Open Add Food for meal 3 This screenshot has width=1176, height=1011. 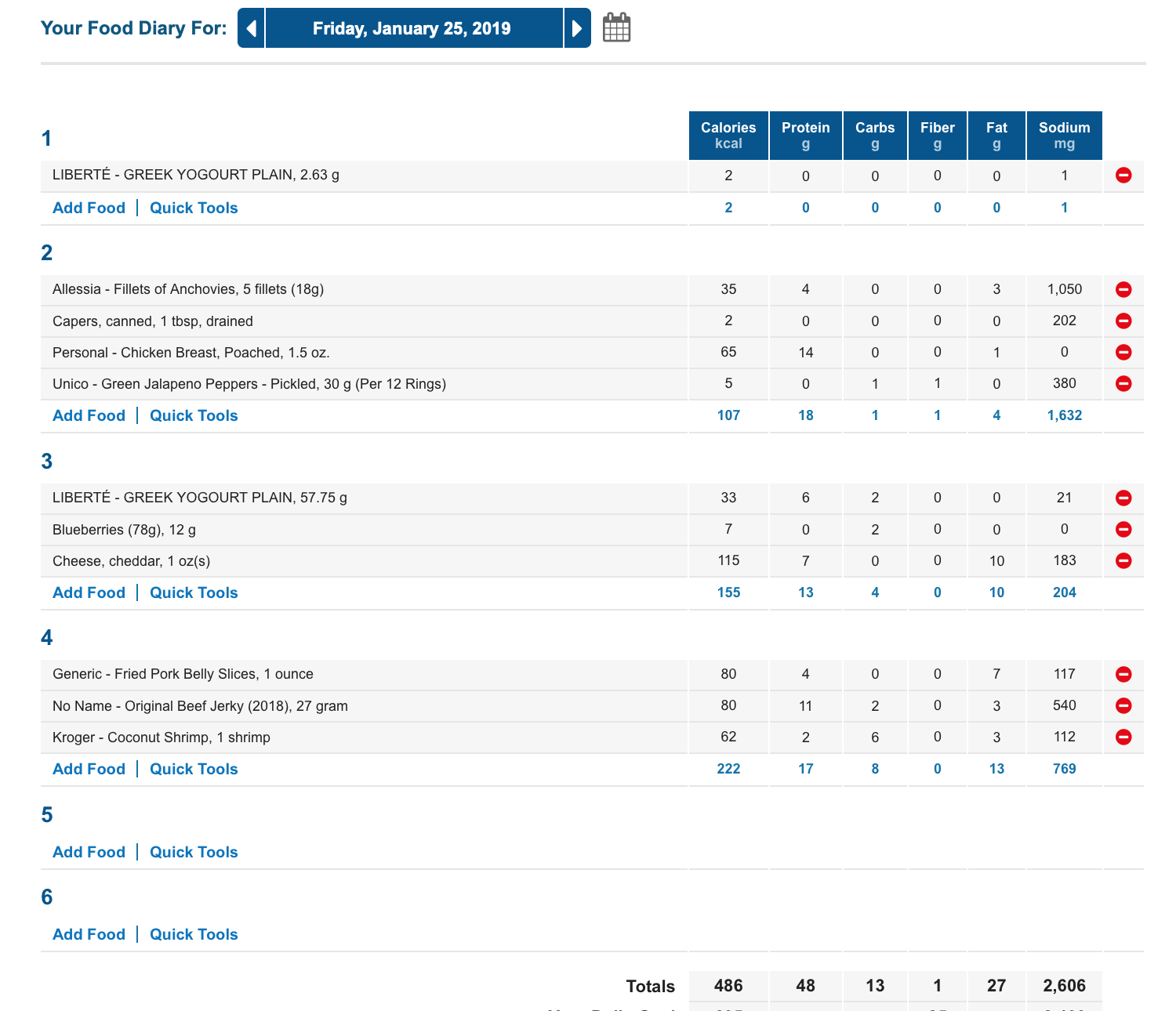(x=89, y=592)
